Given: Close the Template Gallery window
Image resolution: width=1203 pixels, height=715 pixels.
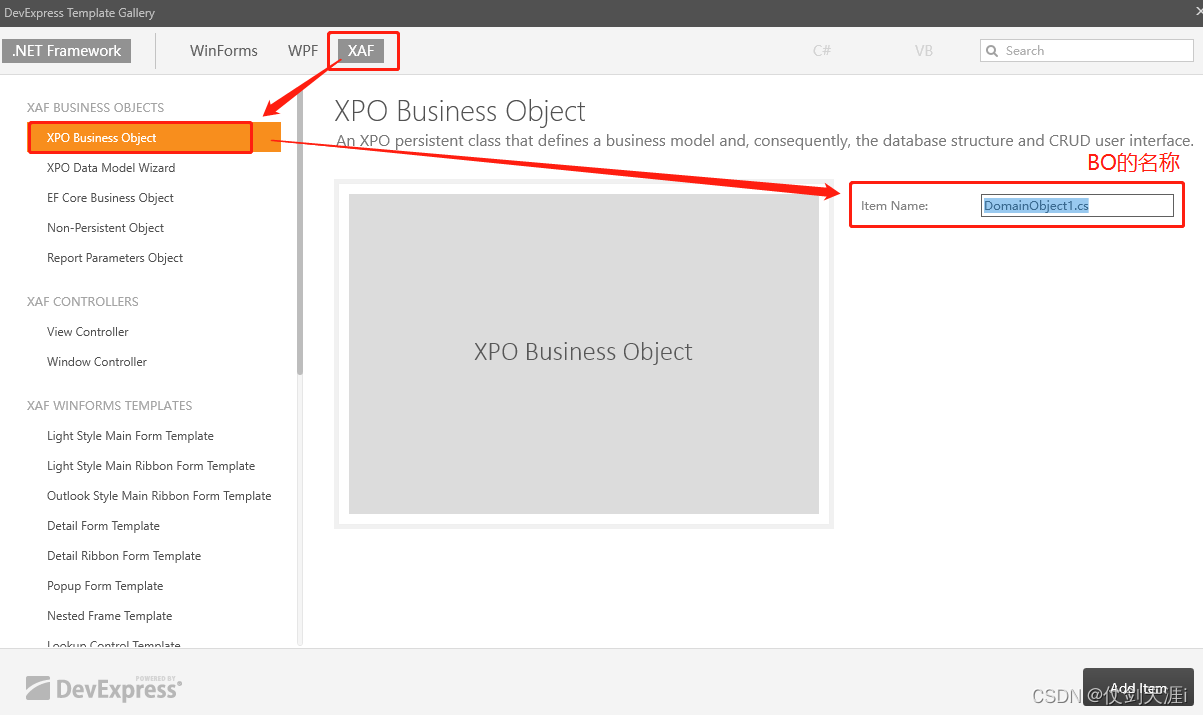Looking at the screenshot, I should (x=1197, y=13).
